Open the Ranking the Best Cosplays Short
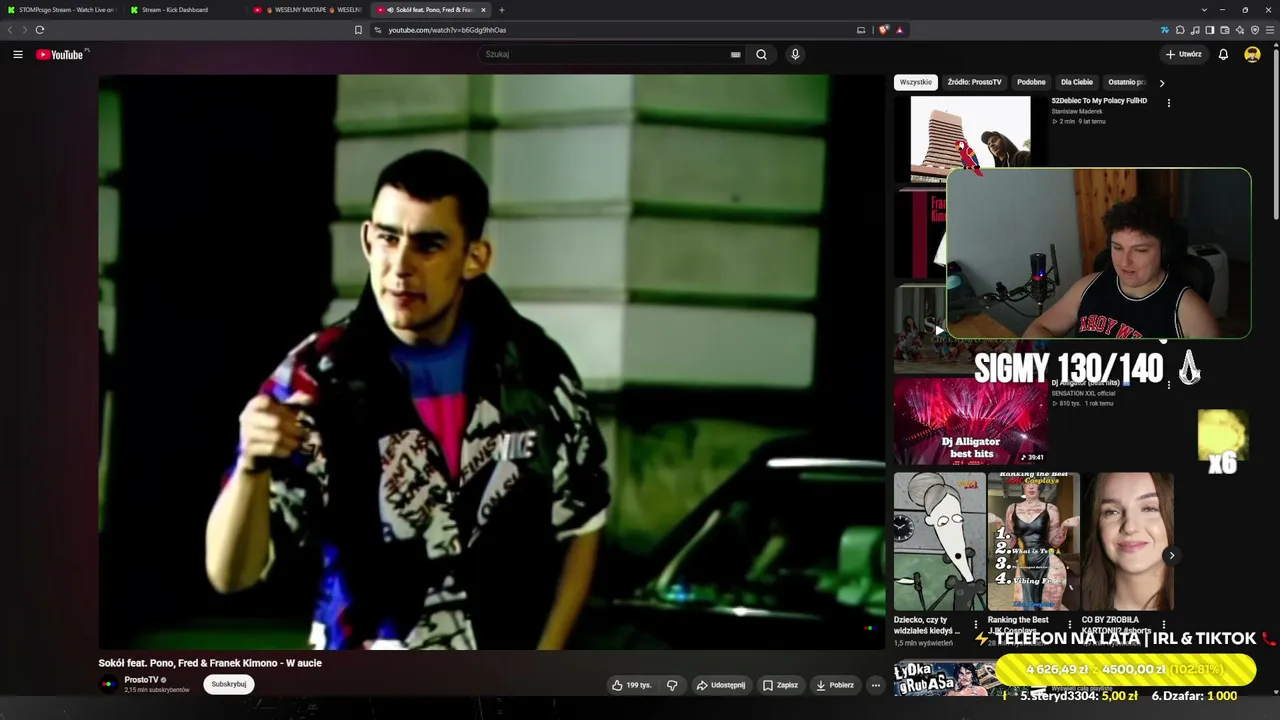 (1033, 541)
